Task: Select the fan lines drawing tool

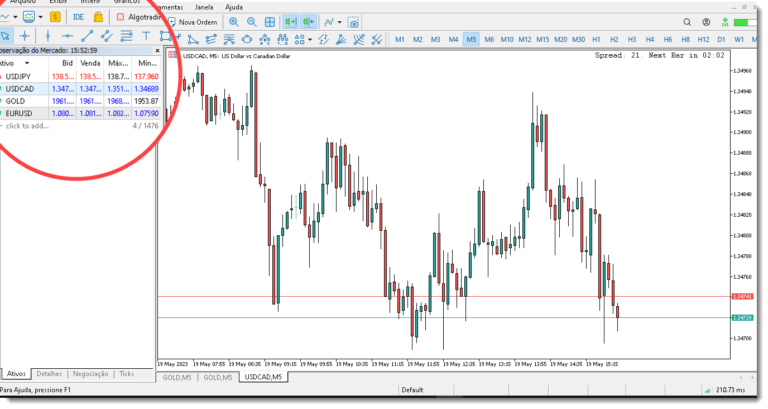Action: (x=341, y=39)
